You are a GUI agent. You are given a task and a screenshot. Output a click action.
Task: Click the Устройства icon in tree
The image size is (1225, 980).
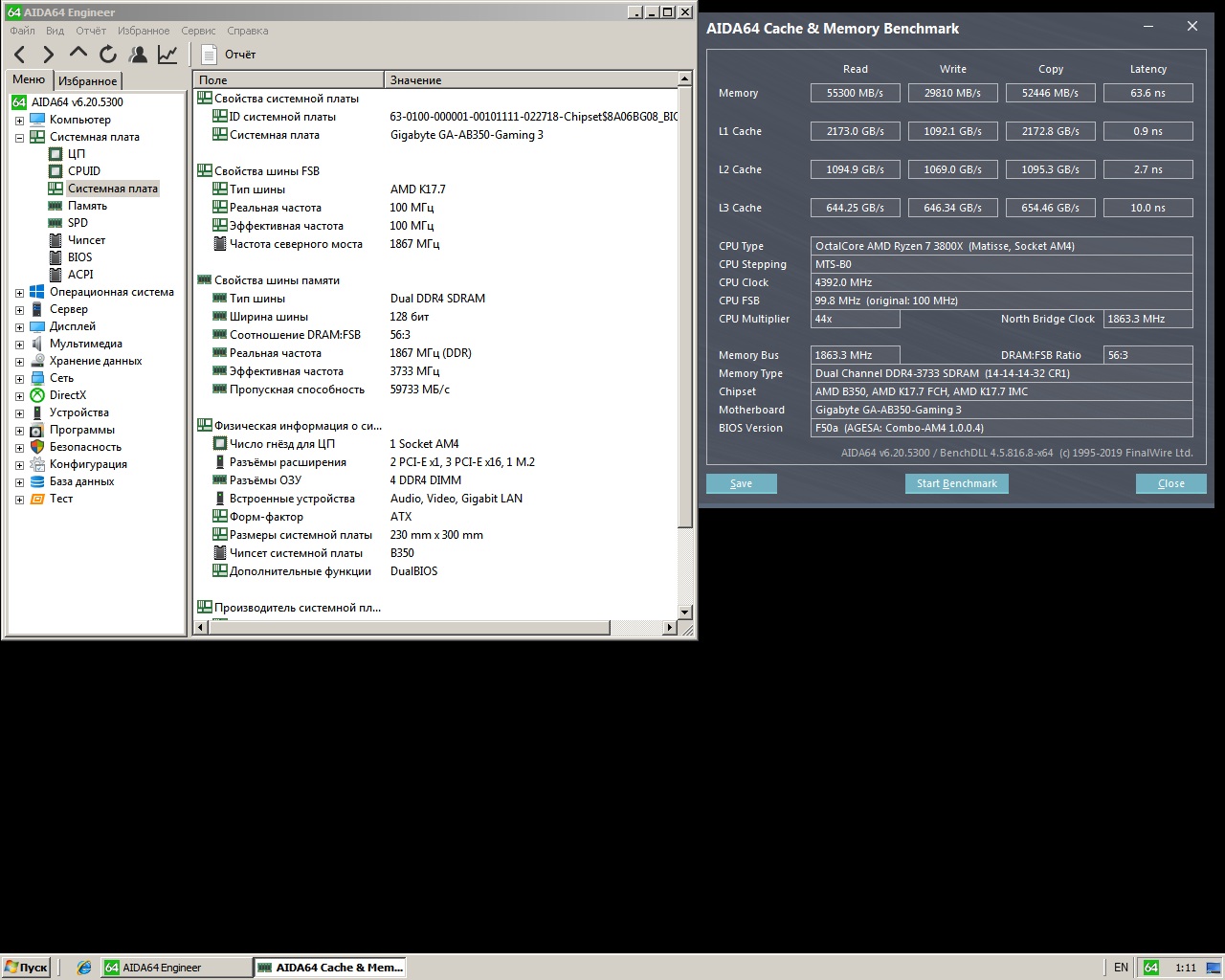[x=37, y=412]
